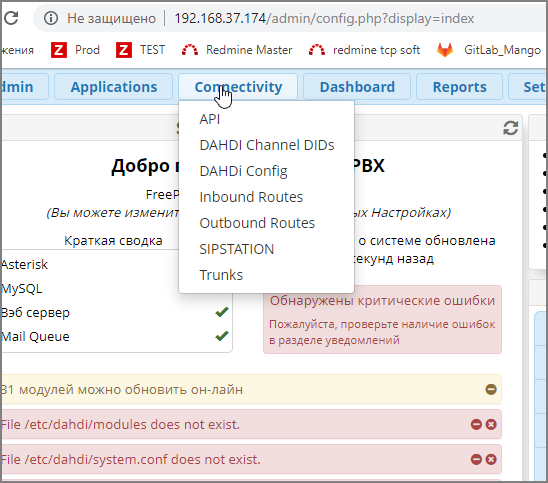
Task: Minimize the /etc/dahdi/modules error notice
Action: (476, 424)
